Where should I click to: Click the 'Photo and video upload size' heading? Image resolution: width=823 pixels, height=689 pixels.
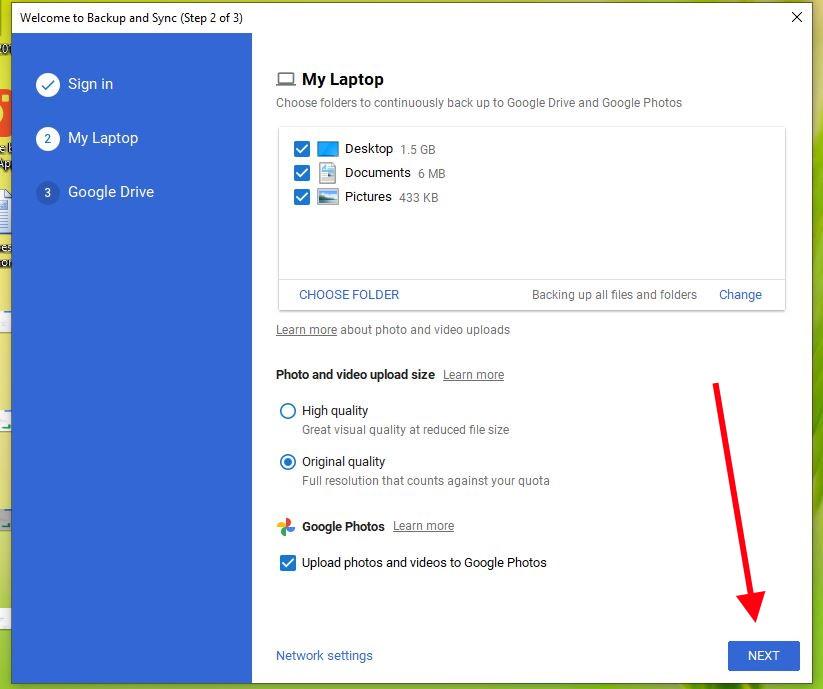355,375
